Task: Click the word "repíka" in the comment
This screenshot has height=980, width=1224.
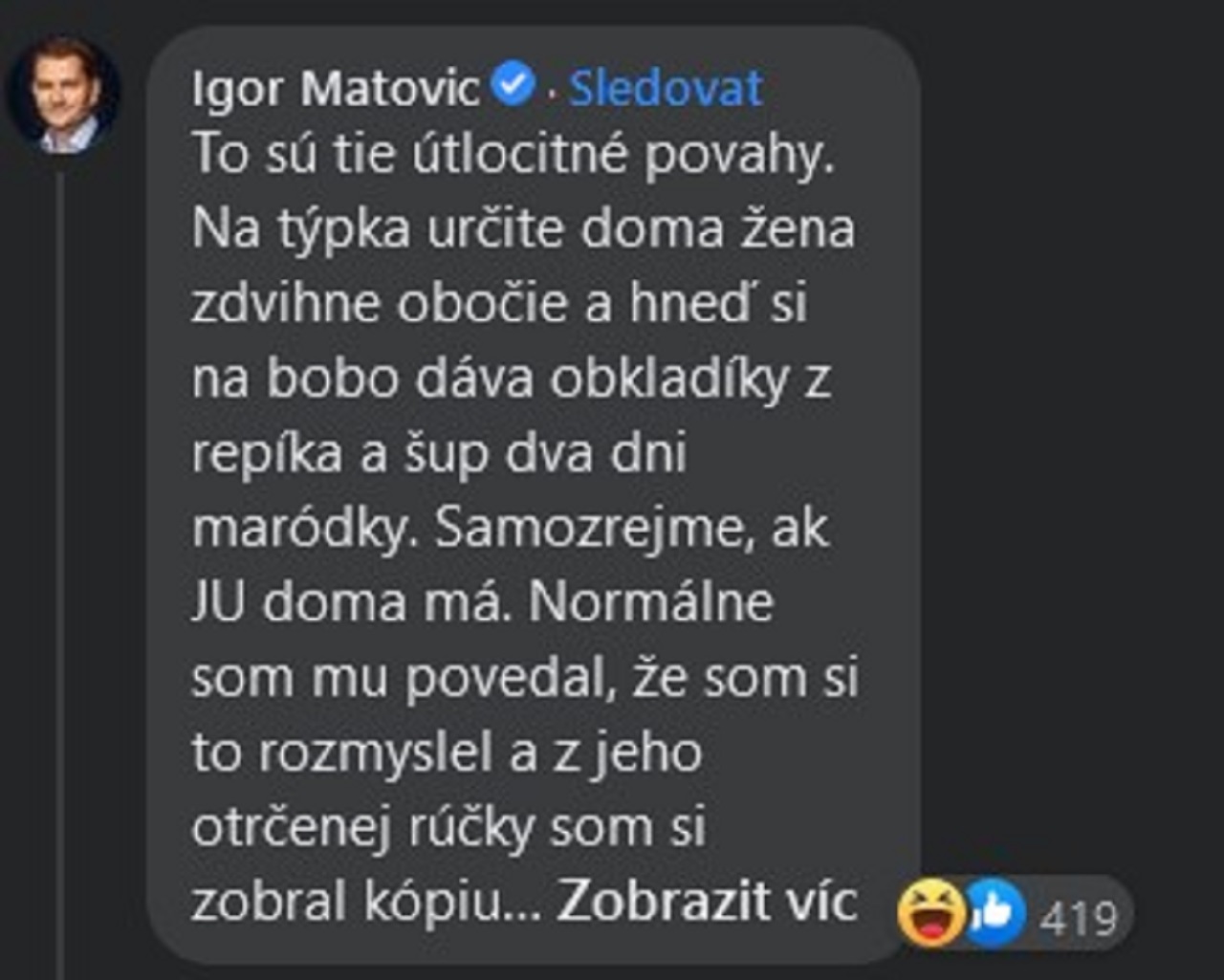Action: coord(267,454)
